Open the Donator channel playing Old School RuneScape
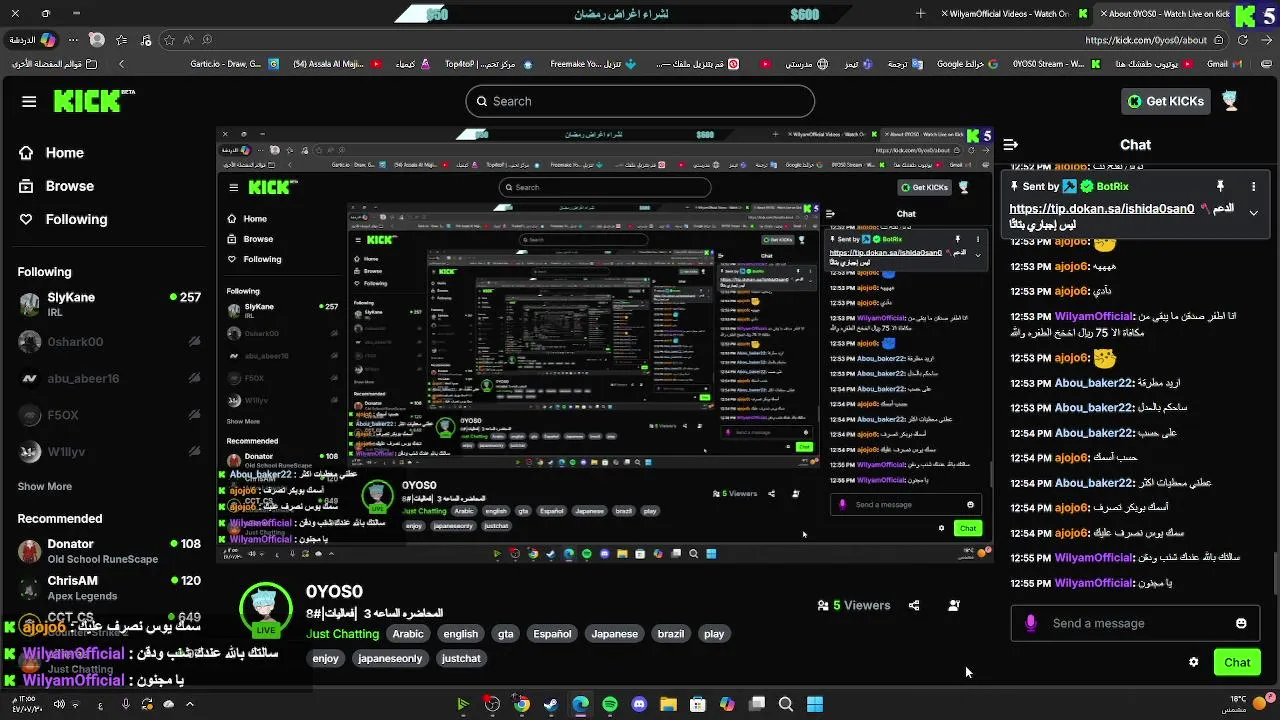This screenshot has height=720, width=1280. point(109,550)
